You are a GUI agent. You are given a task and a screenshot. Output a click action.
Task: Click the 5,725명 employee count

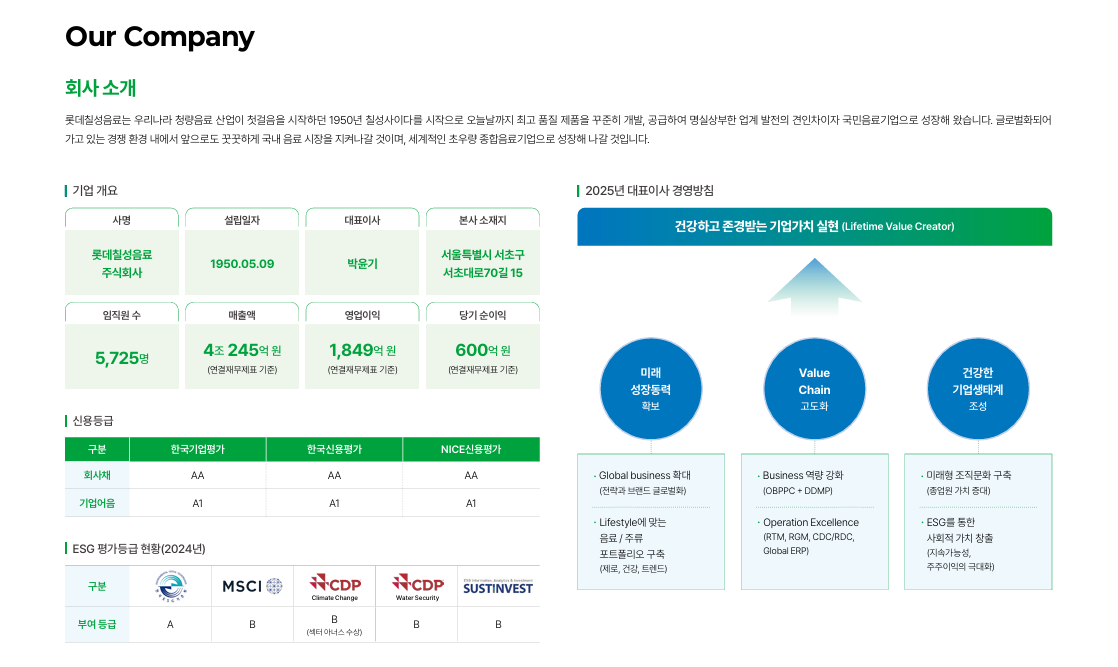click(122, 358)
